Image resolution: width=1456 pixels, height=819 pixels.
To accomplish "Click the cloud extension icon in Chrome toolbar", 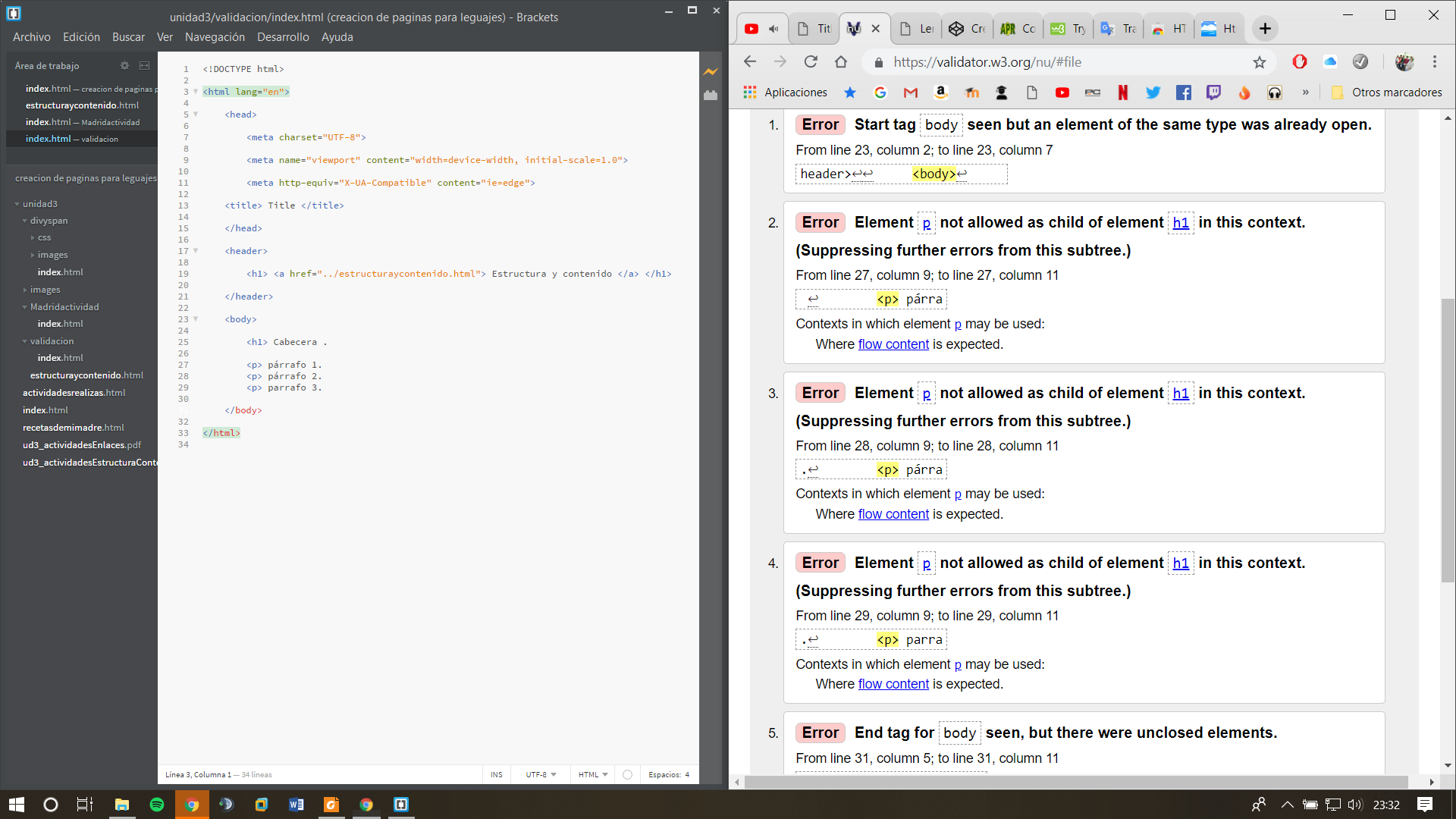I will 1330,62.
